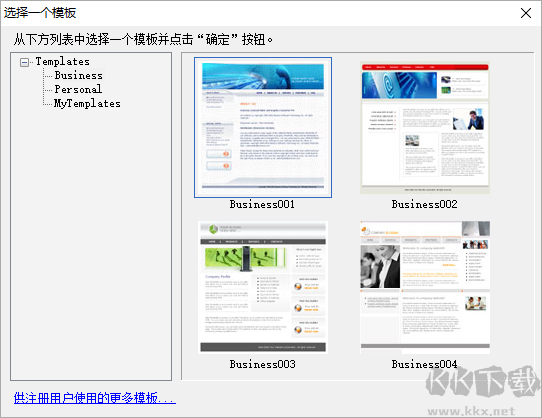Click the green banner in Business003 preview
Viewport: 542px width, 418px height.
[245, 258]
